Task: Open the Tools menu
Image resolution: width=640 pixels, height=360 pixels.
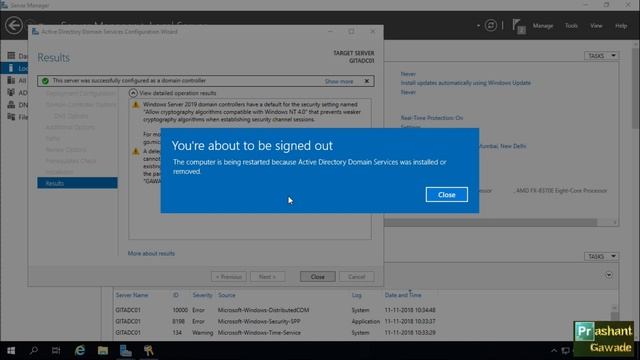Action: 571,26
